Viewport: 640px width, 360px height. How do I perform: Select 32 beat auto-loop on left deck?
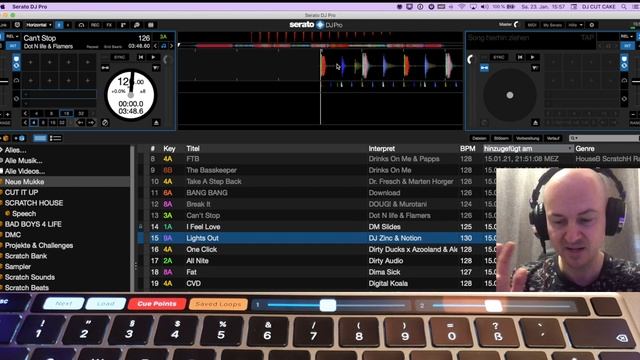click(x=81, y=113)
